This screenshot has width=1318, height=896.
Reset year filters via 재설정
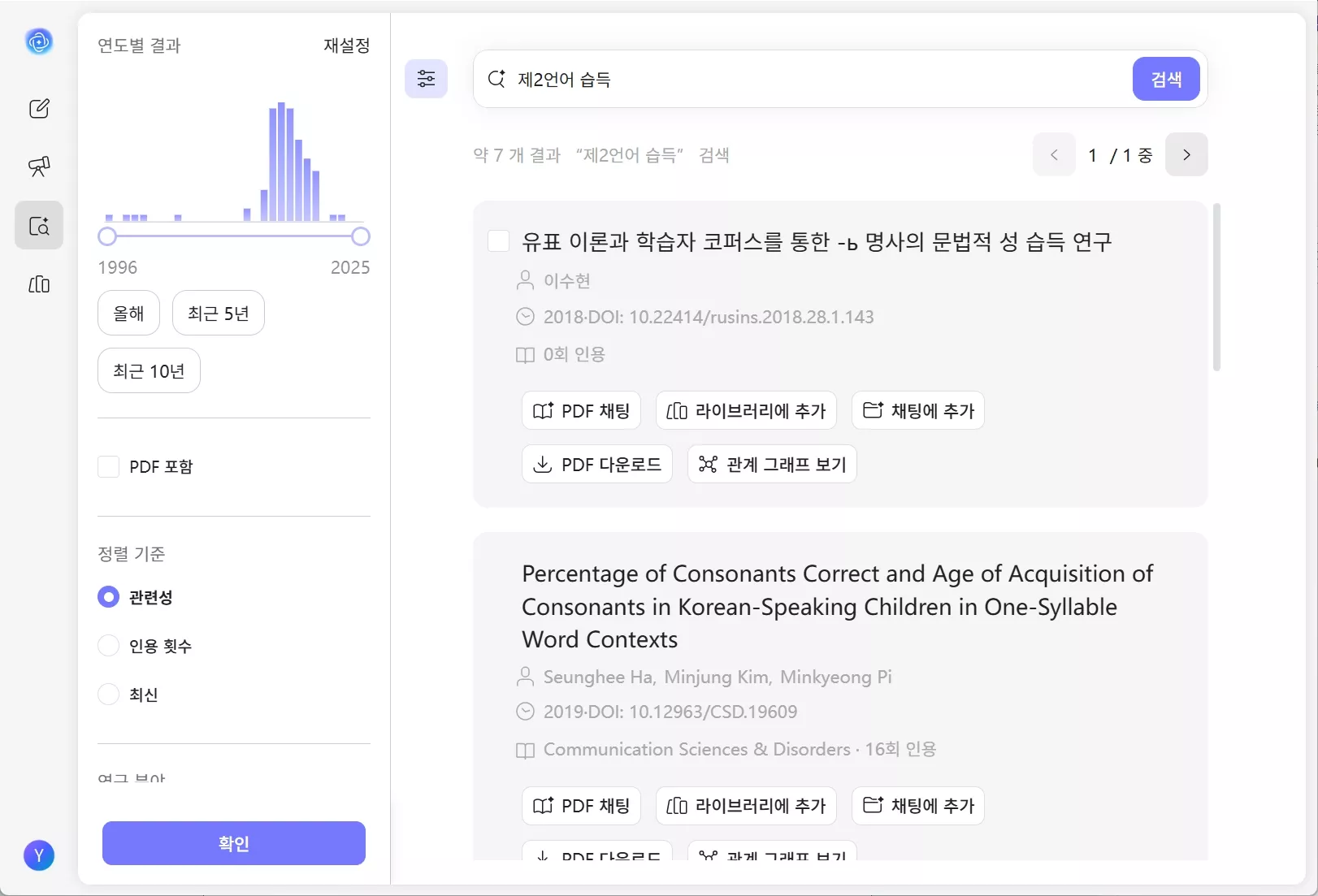[345, 46]
